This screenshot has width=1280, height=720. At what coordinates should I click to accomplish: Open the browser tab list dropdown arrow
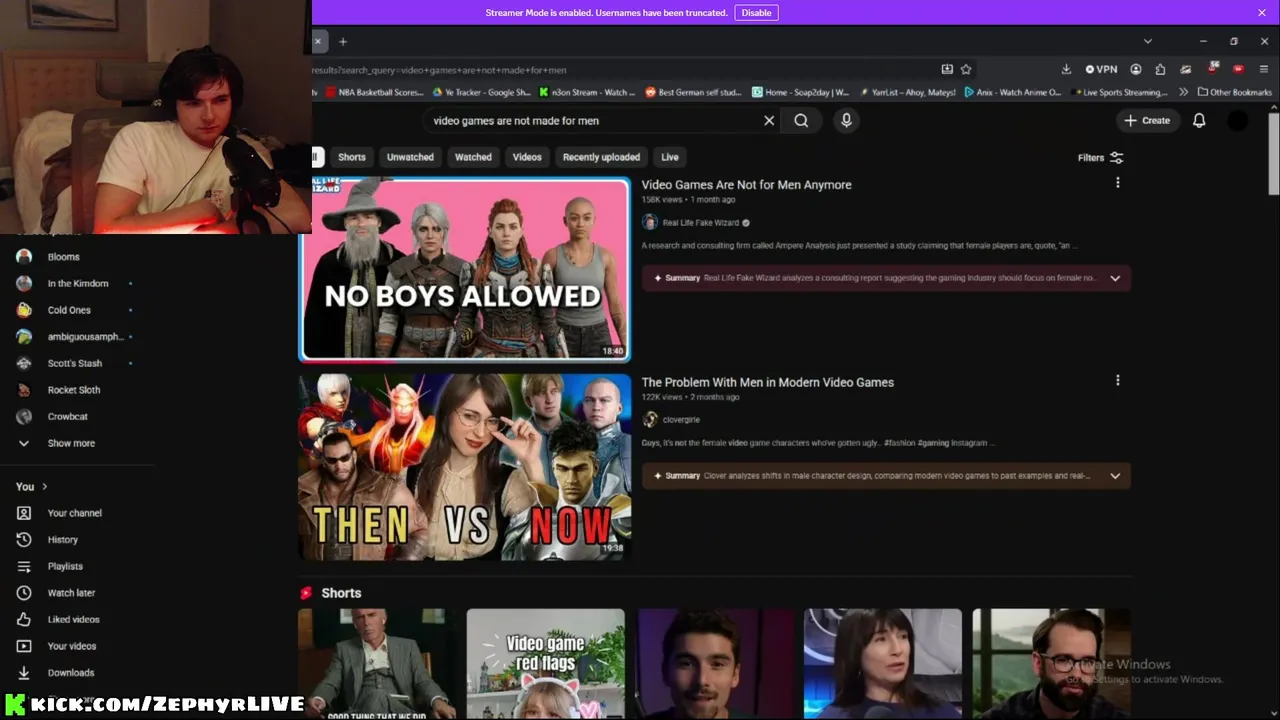1148,41
